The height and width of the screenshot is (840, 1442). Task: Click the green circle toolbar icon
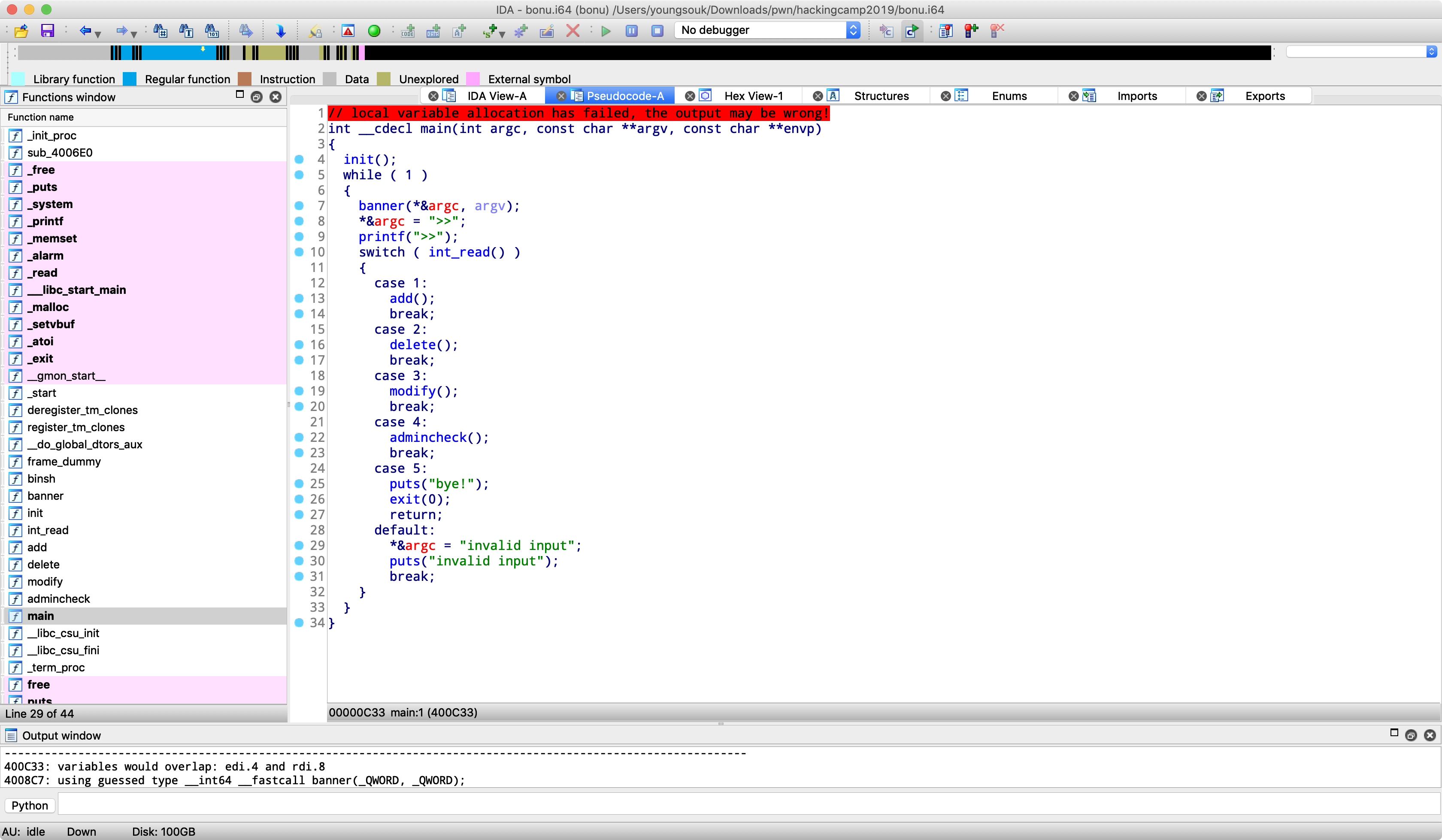click(374, 31)
